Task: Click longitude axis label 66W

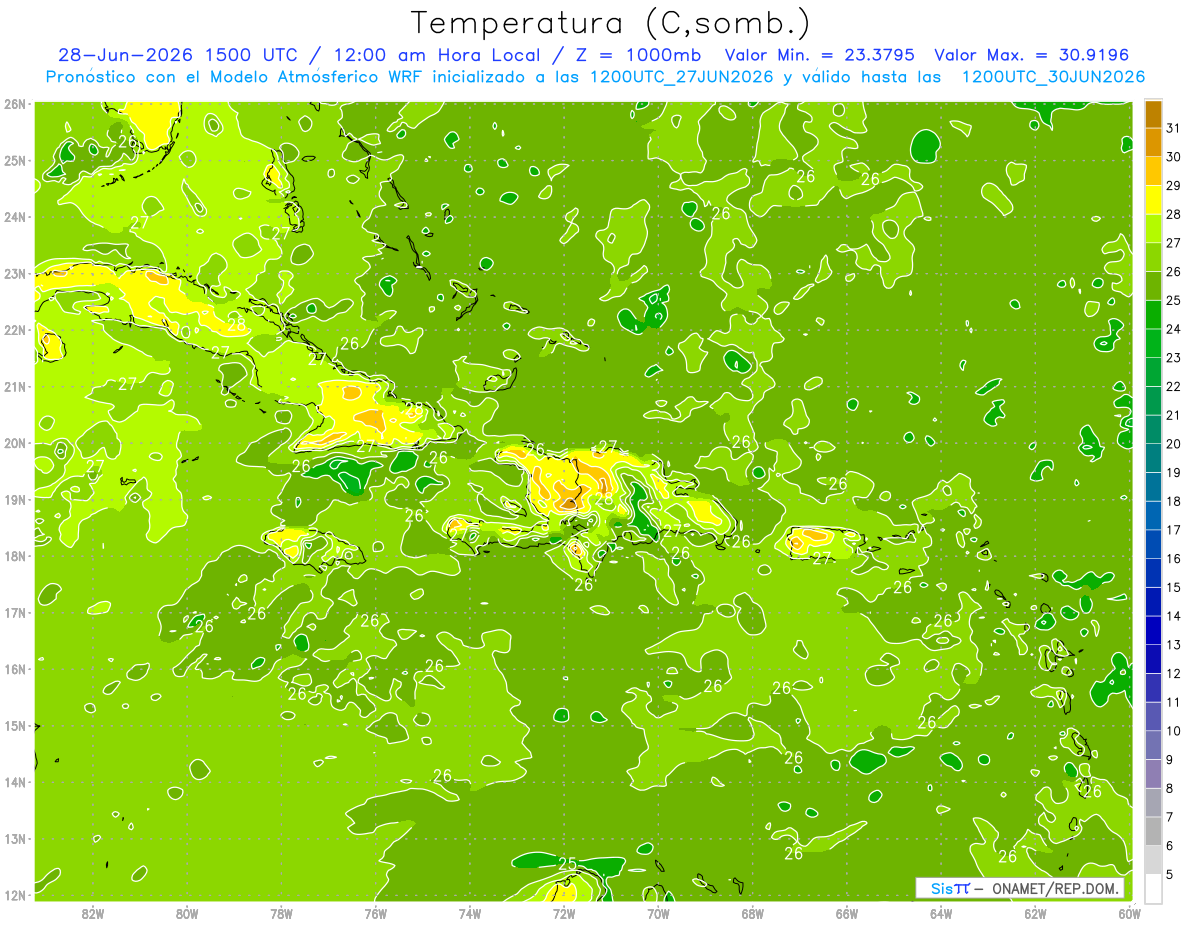Action: [847, 913]
